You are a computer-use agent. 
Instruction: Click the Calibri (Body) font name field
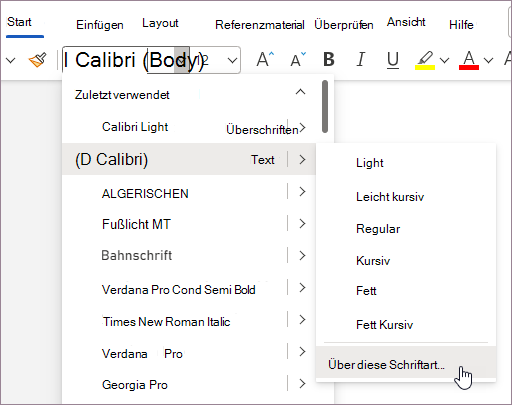click(126, 60)
